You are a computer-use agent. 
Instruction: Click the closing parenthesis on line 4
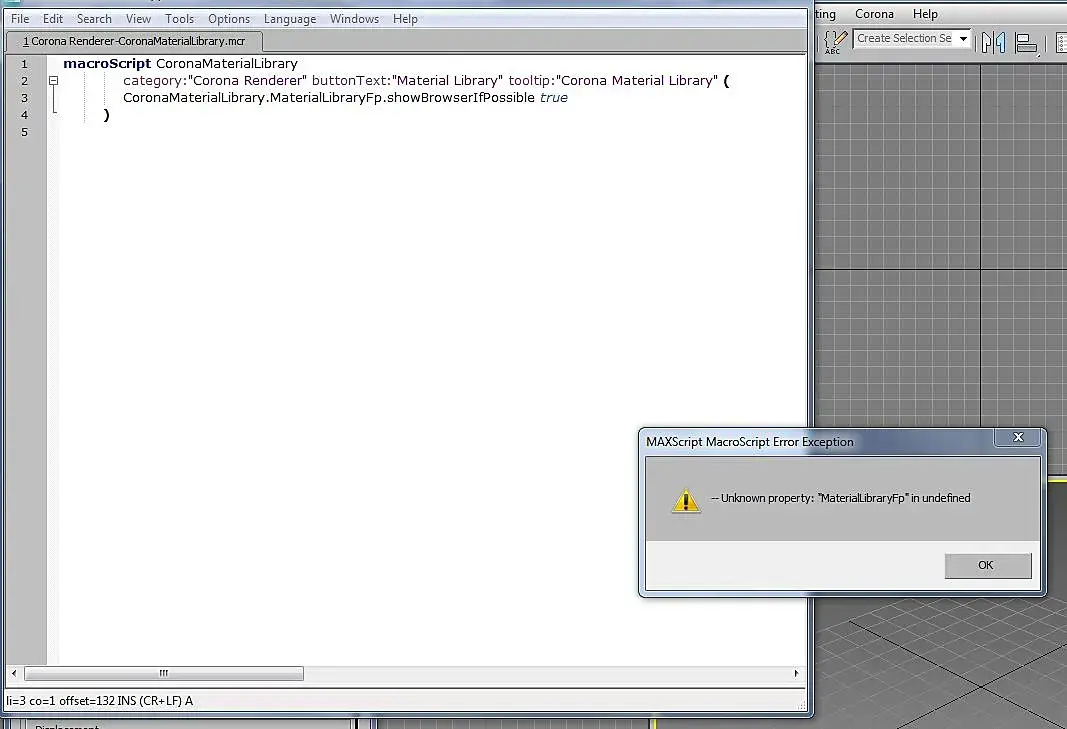pyautogui.click(x=106, y=115)
